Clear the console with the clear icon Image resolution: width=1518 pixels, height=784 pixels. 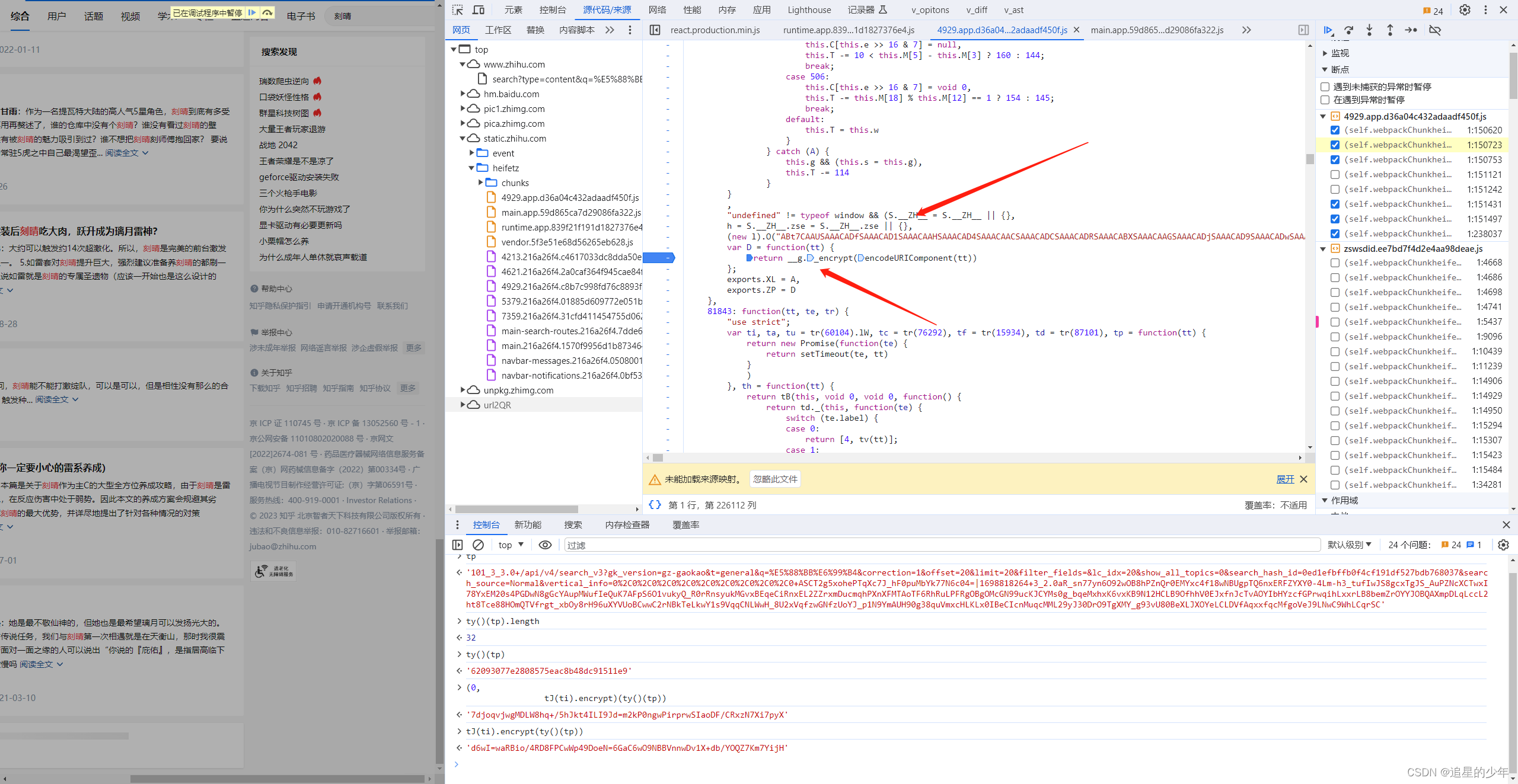478,545
